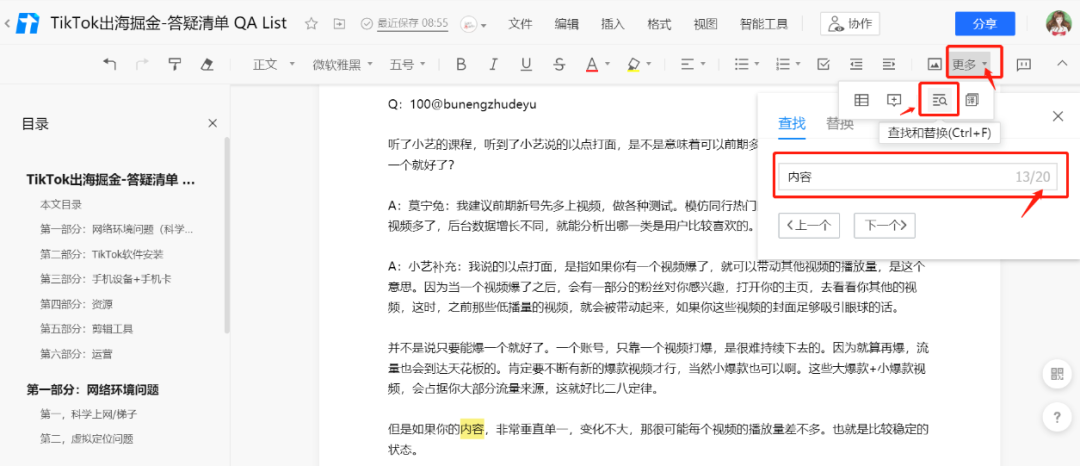Toggle bold formatting

click(x=461, y=64)
